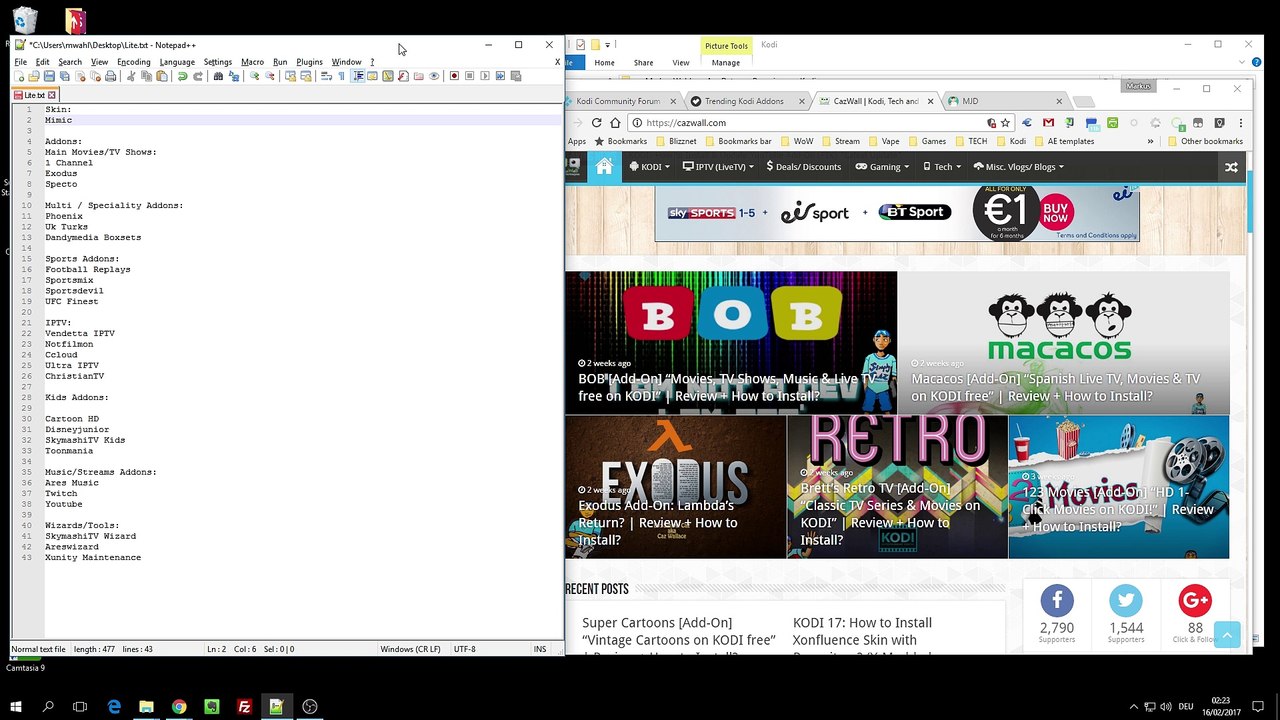Expand the Tech dropdown on CazWall
1280x720 pixels.
[941, 167]
